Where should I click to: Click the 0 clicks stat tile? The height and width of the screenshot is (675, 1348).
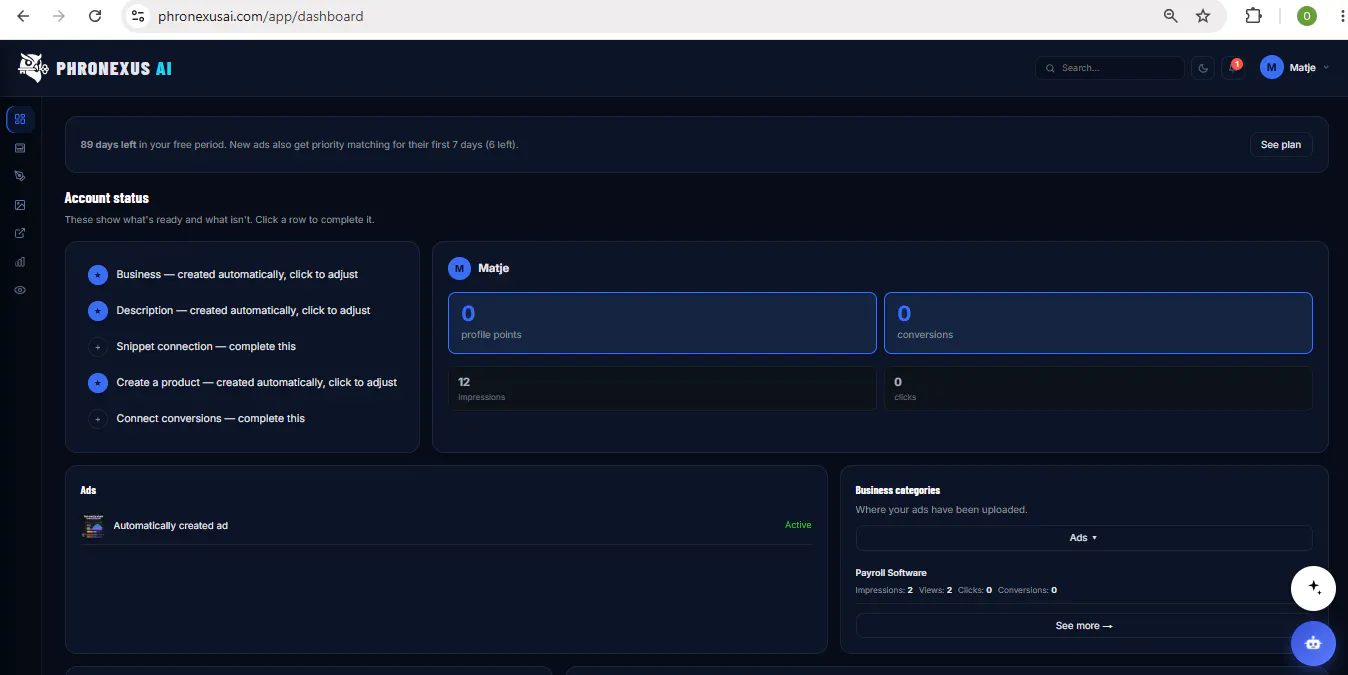coord(1098,388)
